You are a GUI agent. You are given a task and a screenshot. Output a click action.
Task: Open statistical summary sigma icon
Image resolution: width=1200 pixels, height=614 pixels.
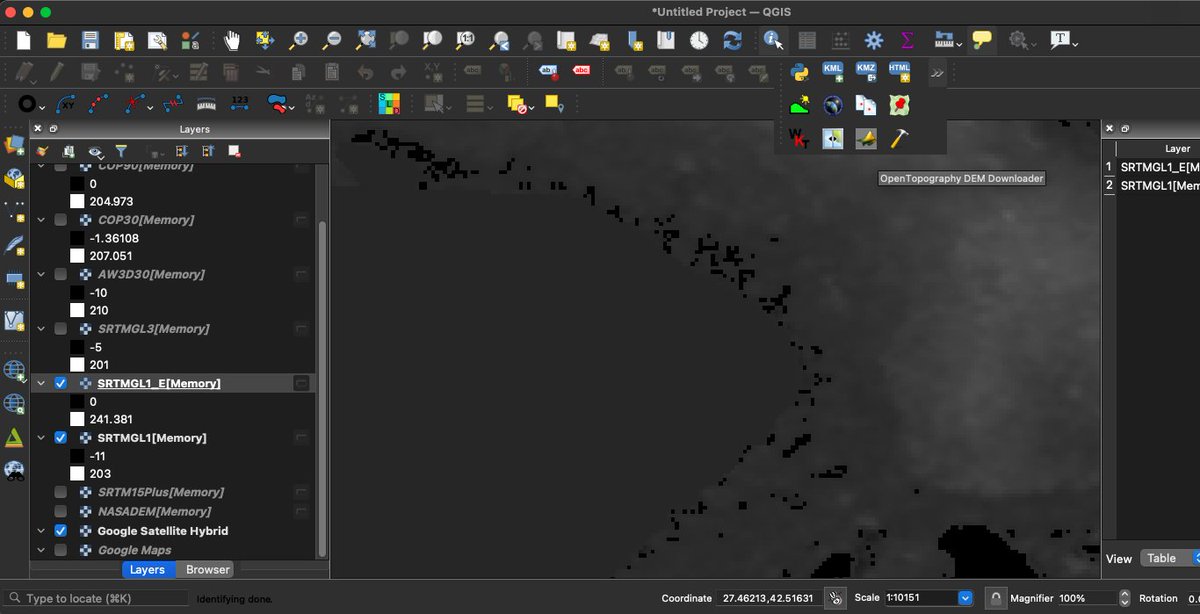[907, 40]
